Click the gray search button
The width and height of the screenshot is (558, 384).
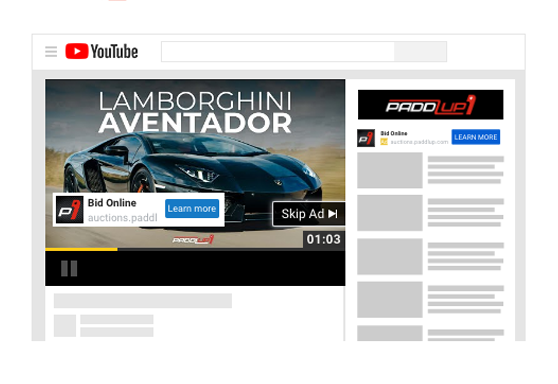[x=420, y=52]
